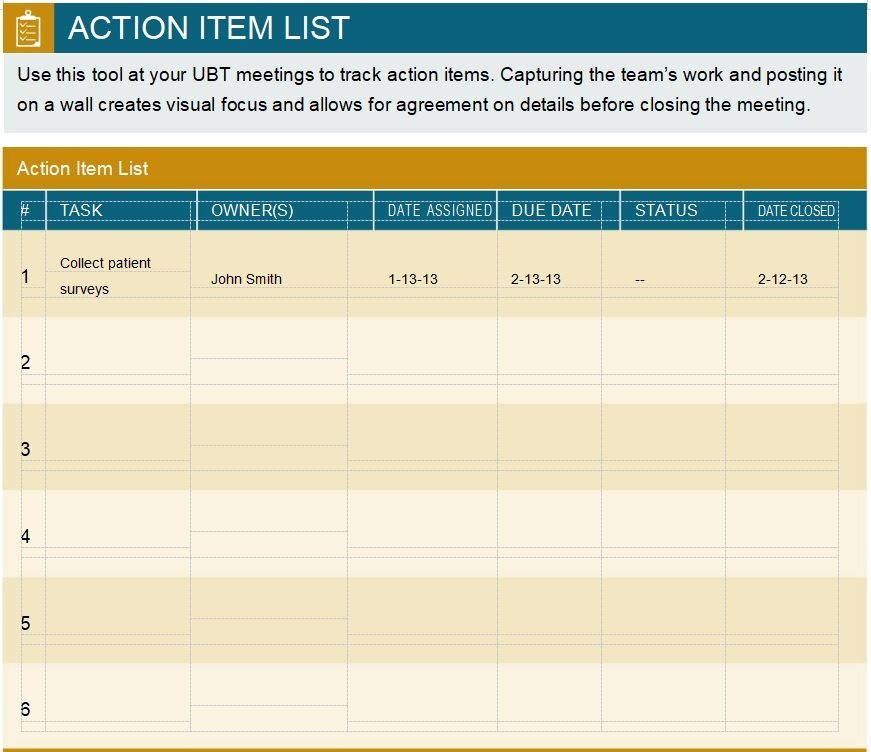Click the empty due date cell in row 4

549,534
